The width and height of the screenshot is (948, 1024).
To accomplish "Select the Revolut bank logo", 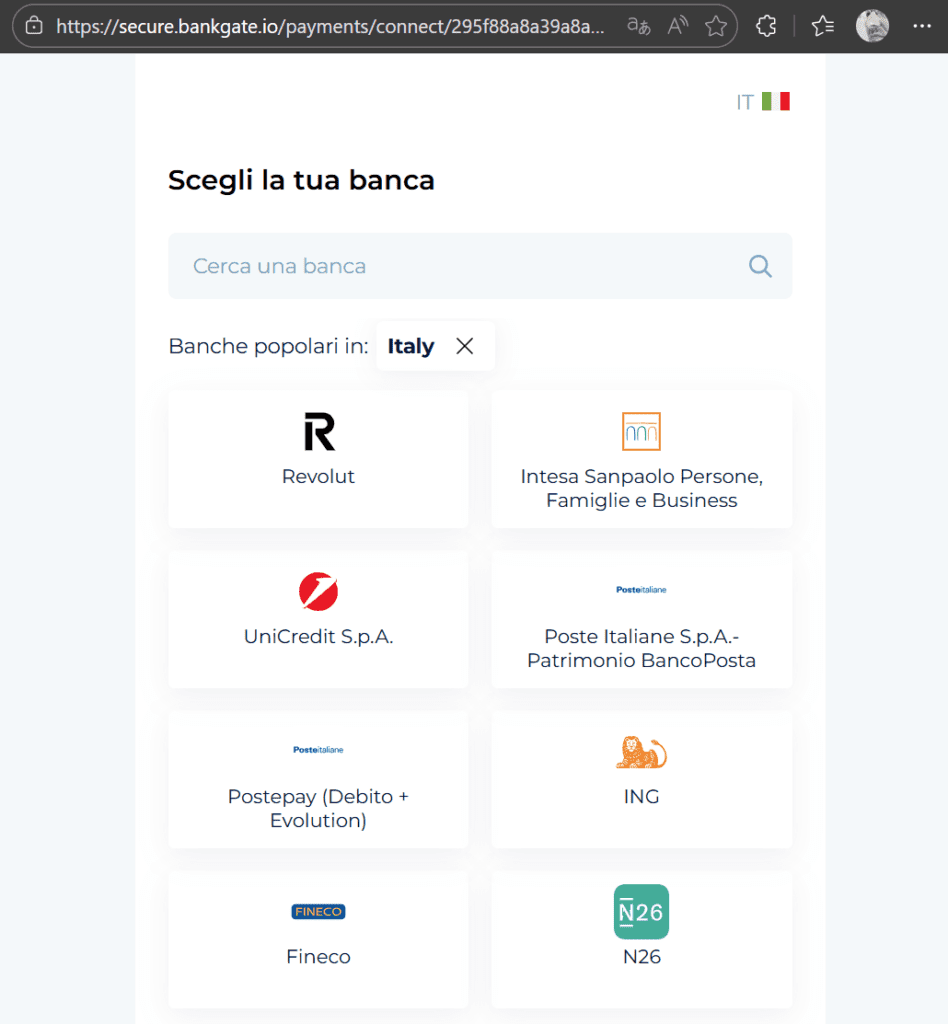I will pyautogui.click(x=318, y=430).
